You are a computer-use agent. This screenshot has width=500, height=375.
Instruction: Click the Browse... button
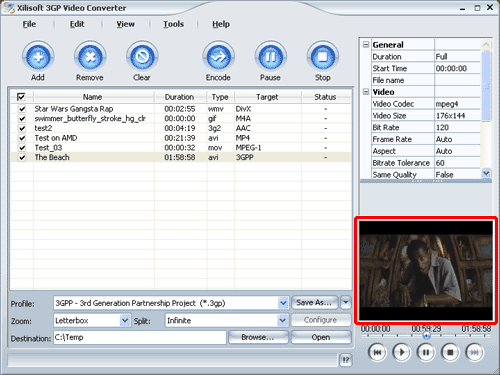click(x=258, y=337)
